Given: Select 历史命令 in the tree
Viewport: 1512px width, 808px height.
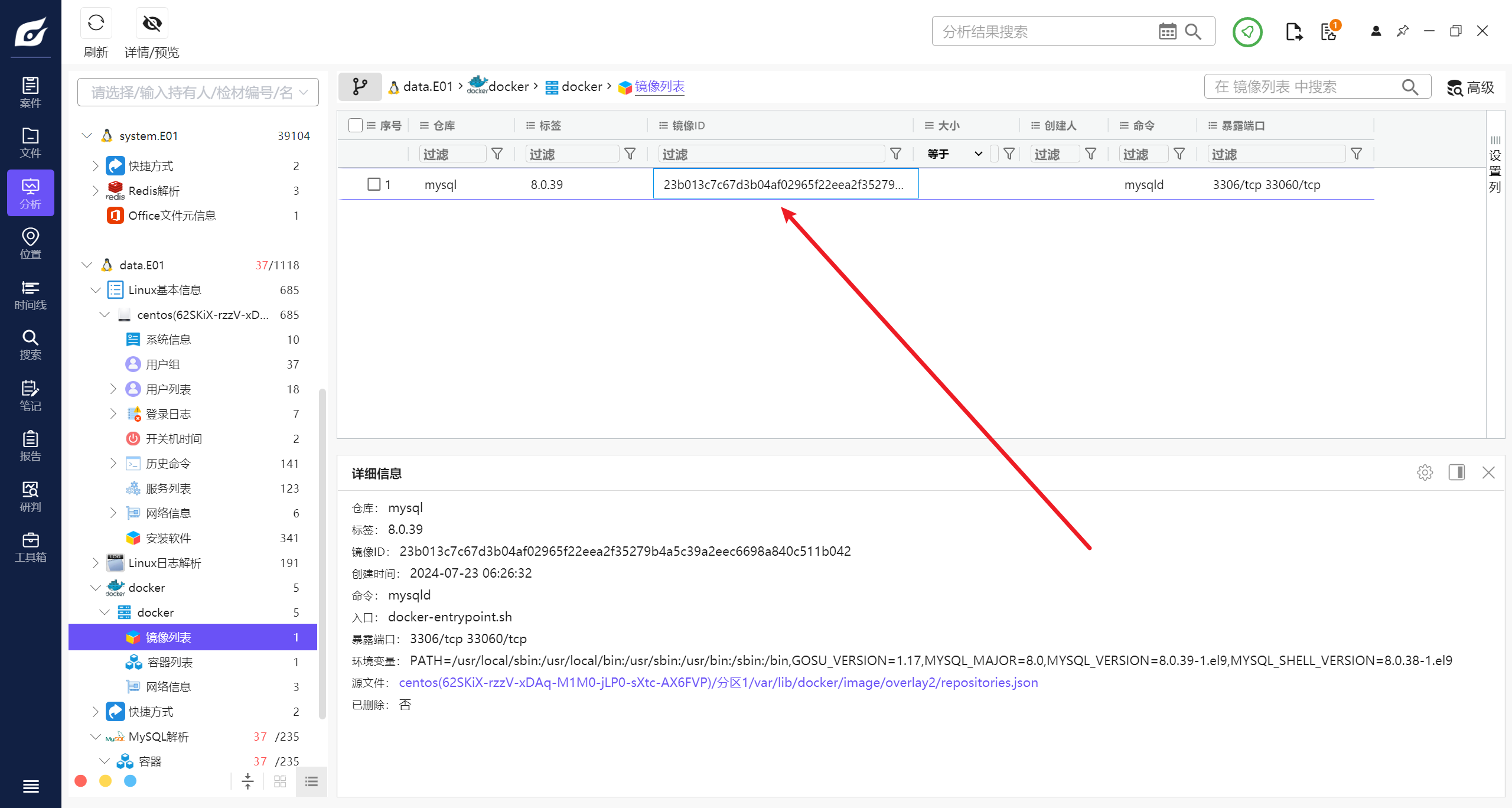Looking at the screenshot, I should point(168,464).
